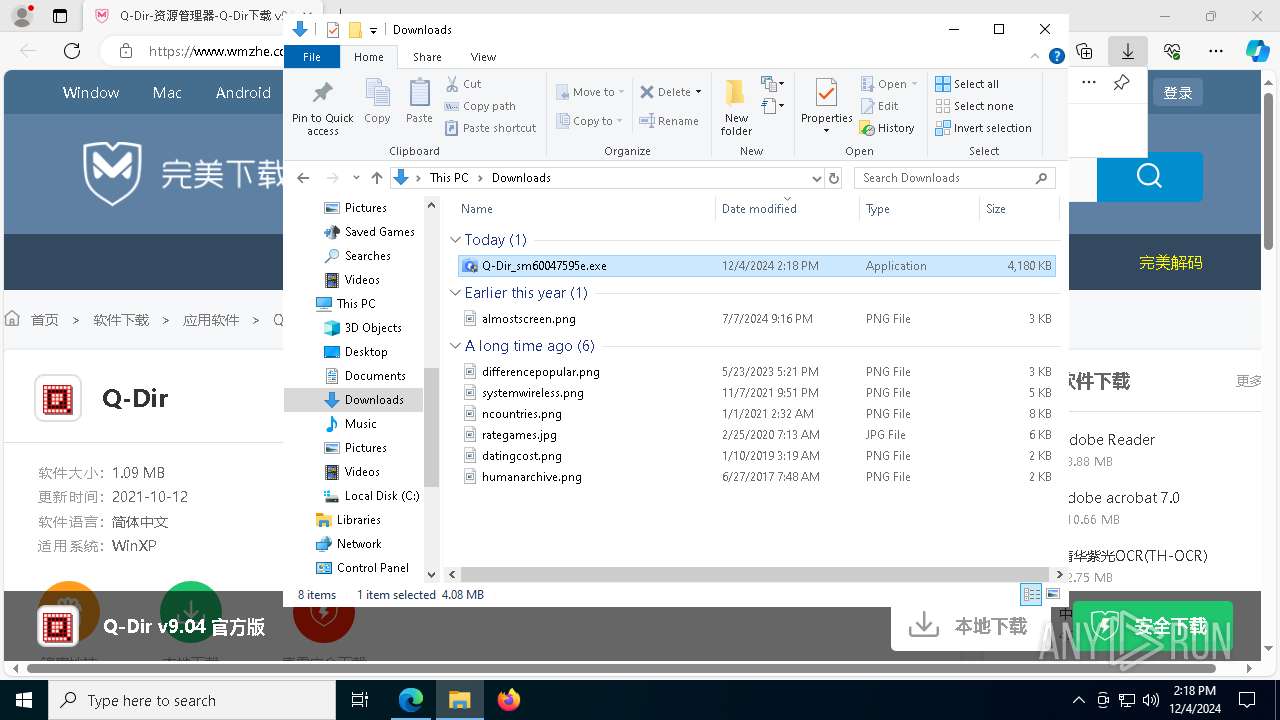1280x720 pixels.
Task: Click the Rename command
Action: click(x=669, y=121)
